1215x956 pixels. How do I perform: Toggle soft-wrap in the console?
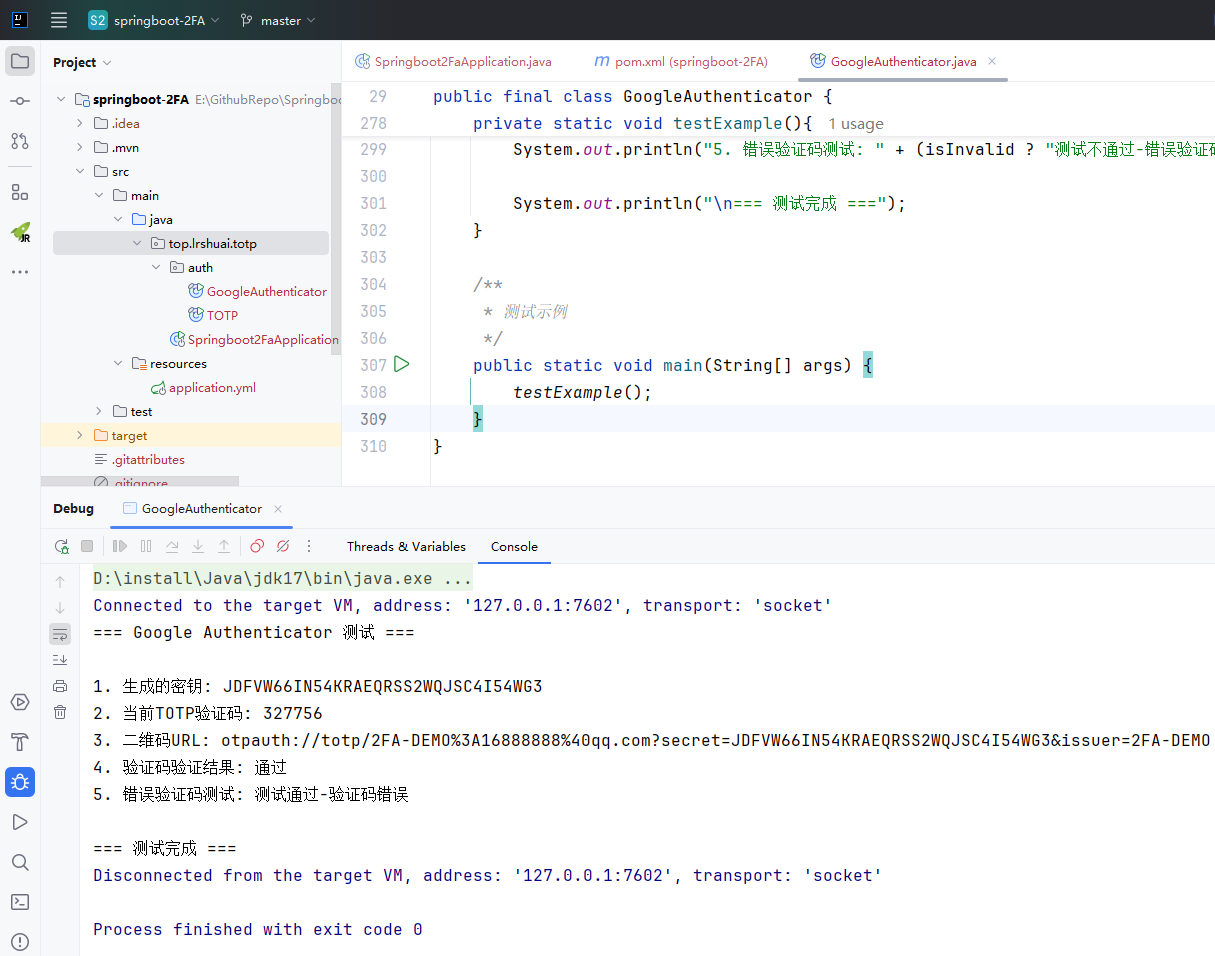(60, 634)
